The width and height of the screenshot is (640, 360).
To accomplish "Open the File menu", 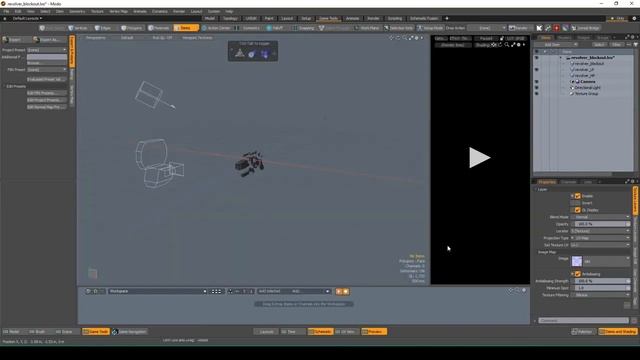I will coord(7,11).
